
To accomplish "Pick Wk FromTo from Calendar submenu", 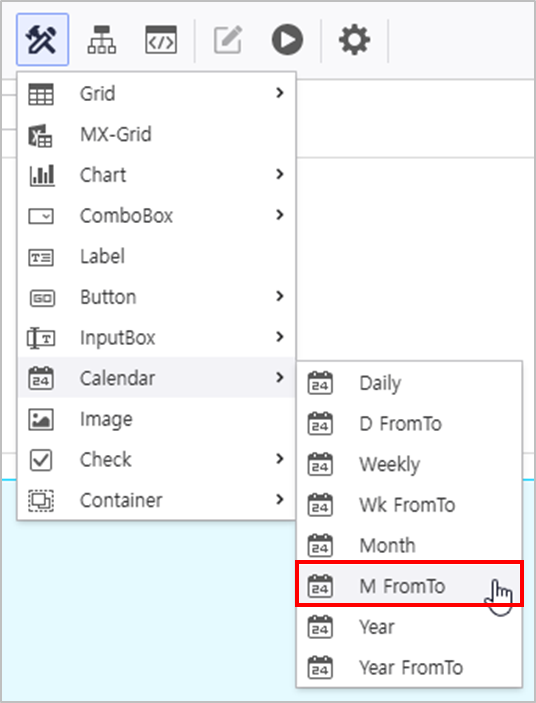I will coord(409,505).
